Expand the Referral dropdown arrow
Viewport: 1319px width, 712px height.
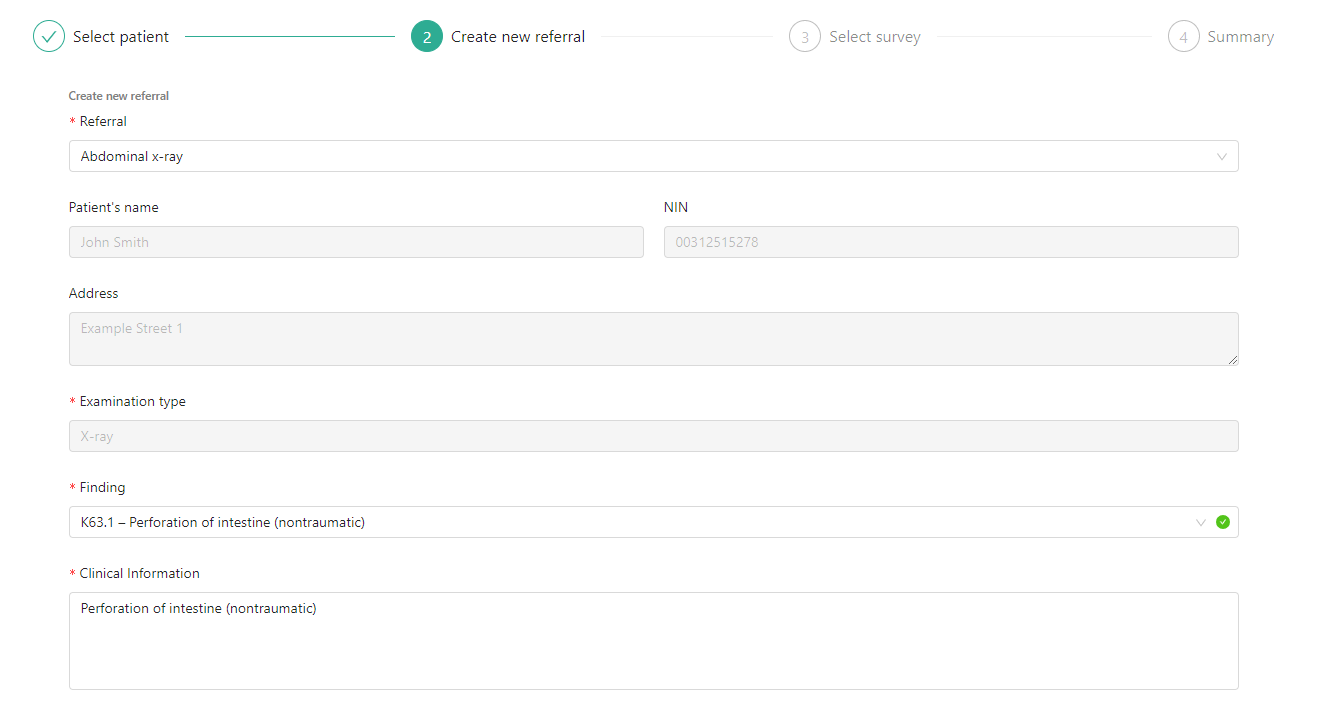click(x=1222, y=157)
